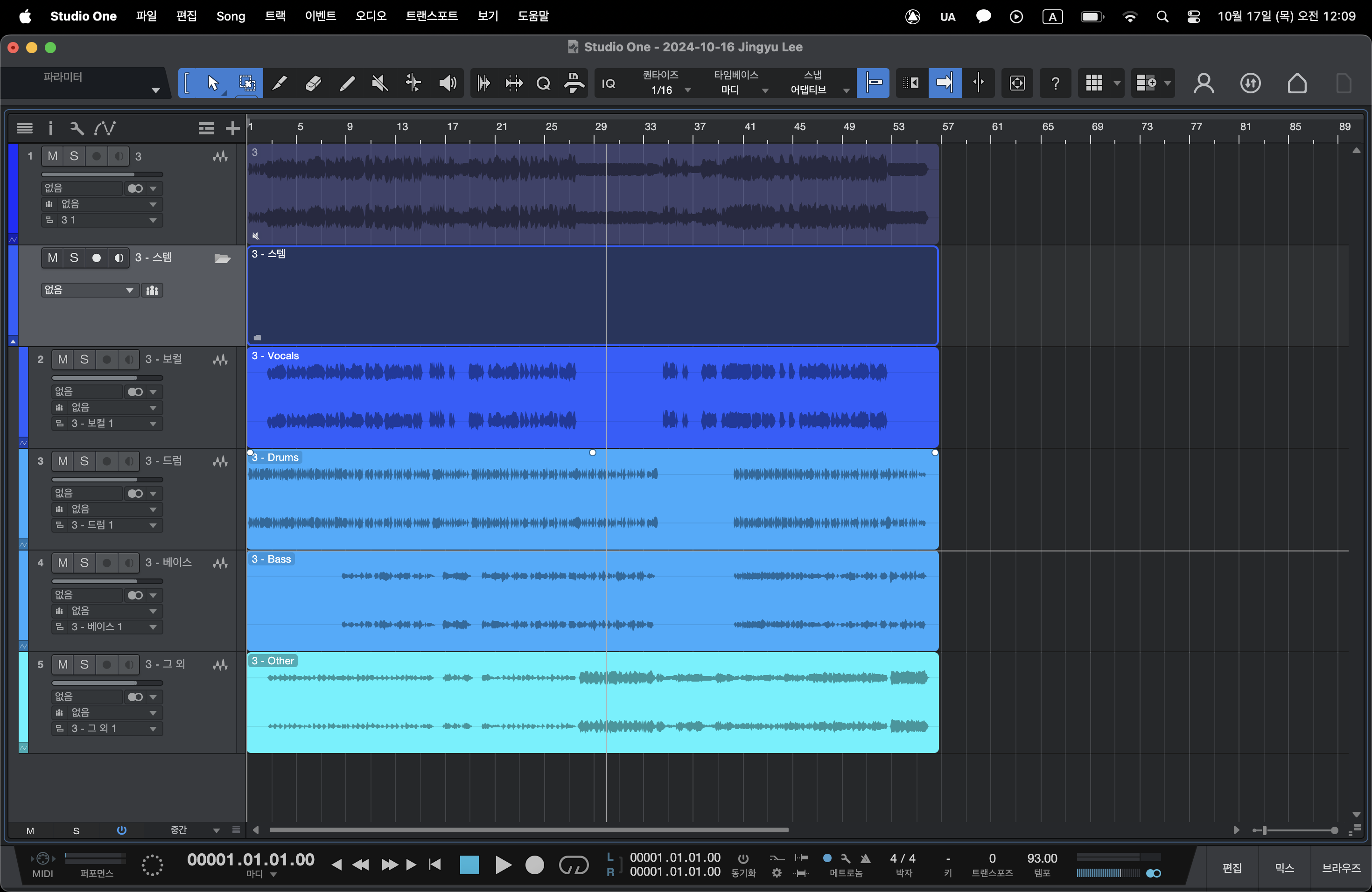Viewport: 1372px width, 892px height.
Task: Toggle the Loop button in transport
Action: tap(574, 865)
